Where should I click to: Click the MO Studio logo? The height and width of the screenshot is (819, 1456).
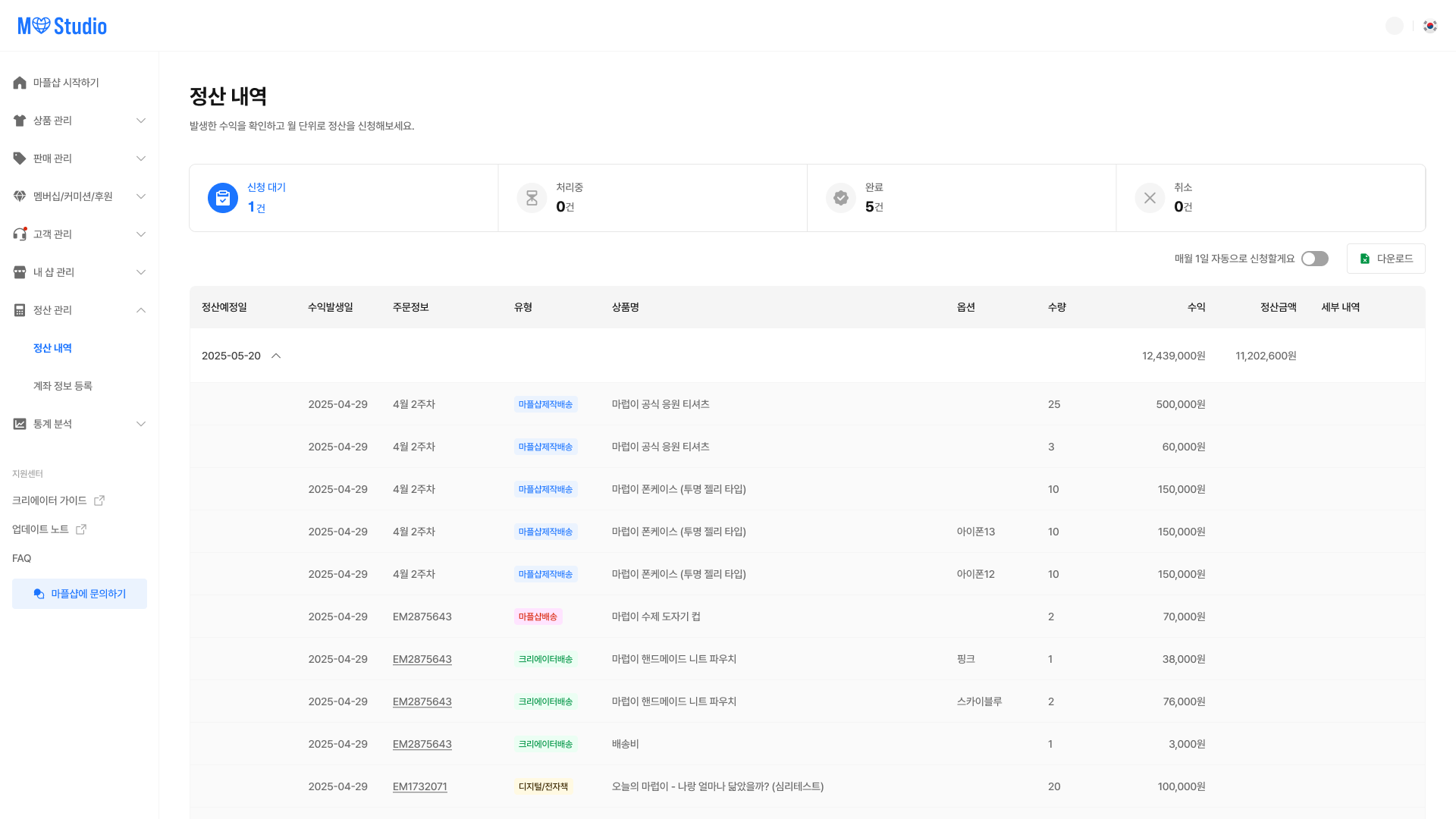62,26
